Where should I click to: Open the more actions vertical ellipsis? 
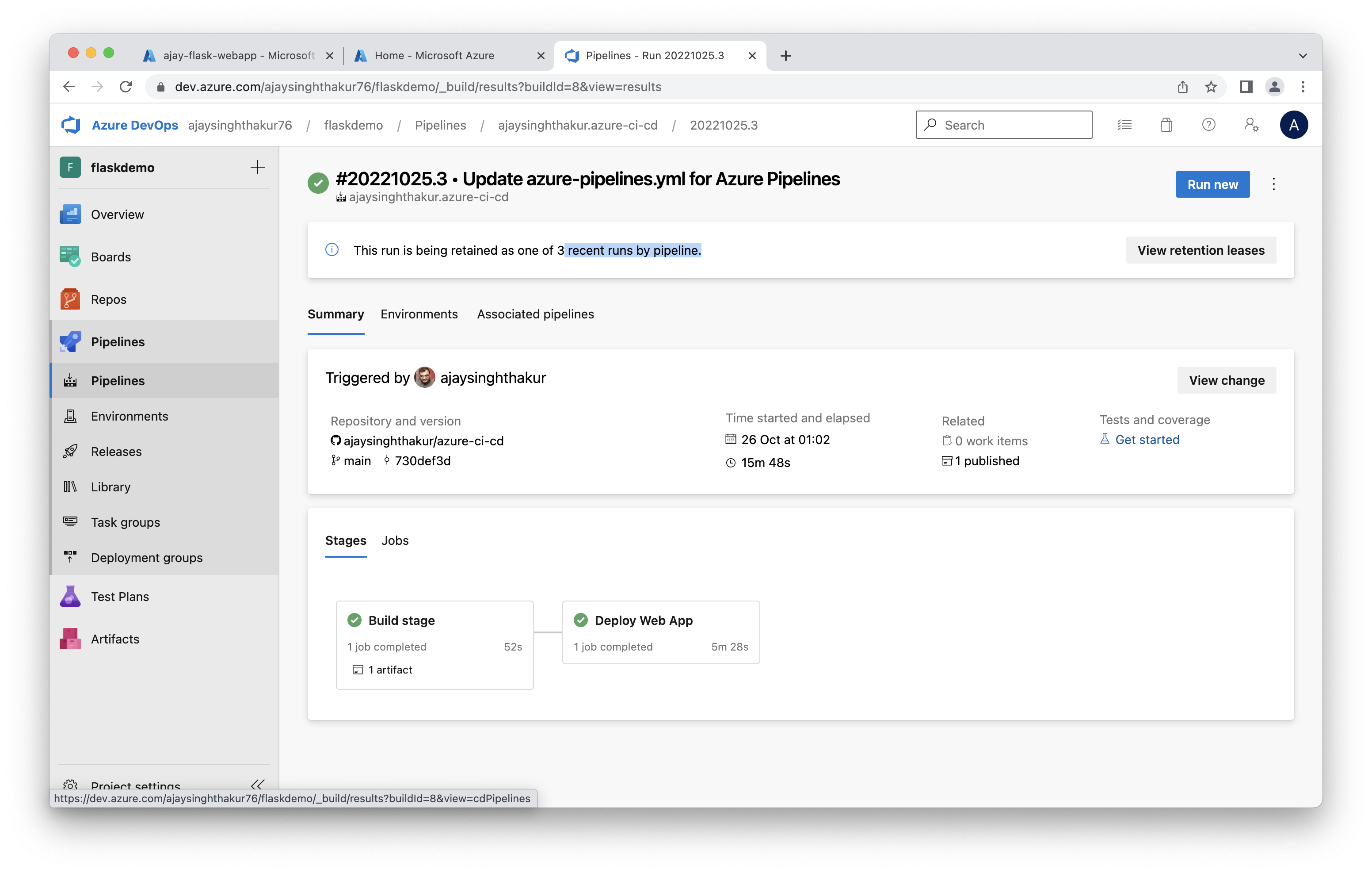point(1273,184)
